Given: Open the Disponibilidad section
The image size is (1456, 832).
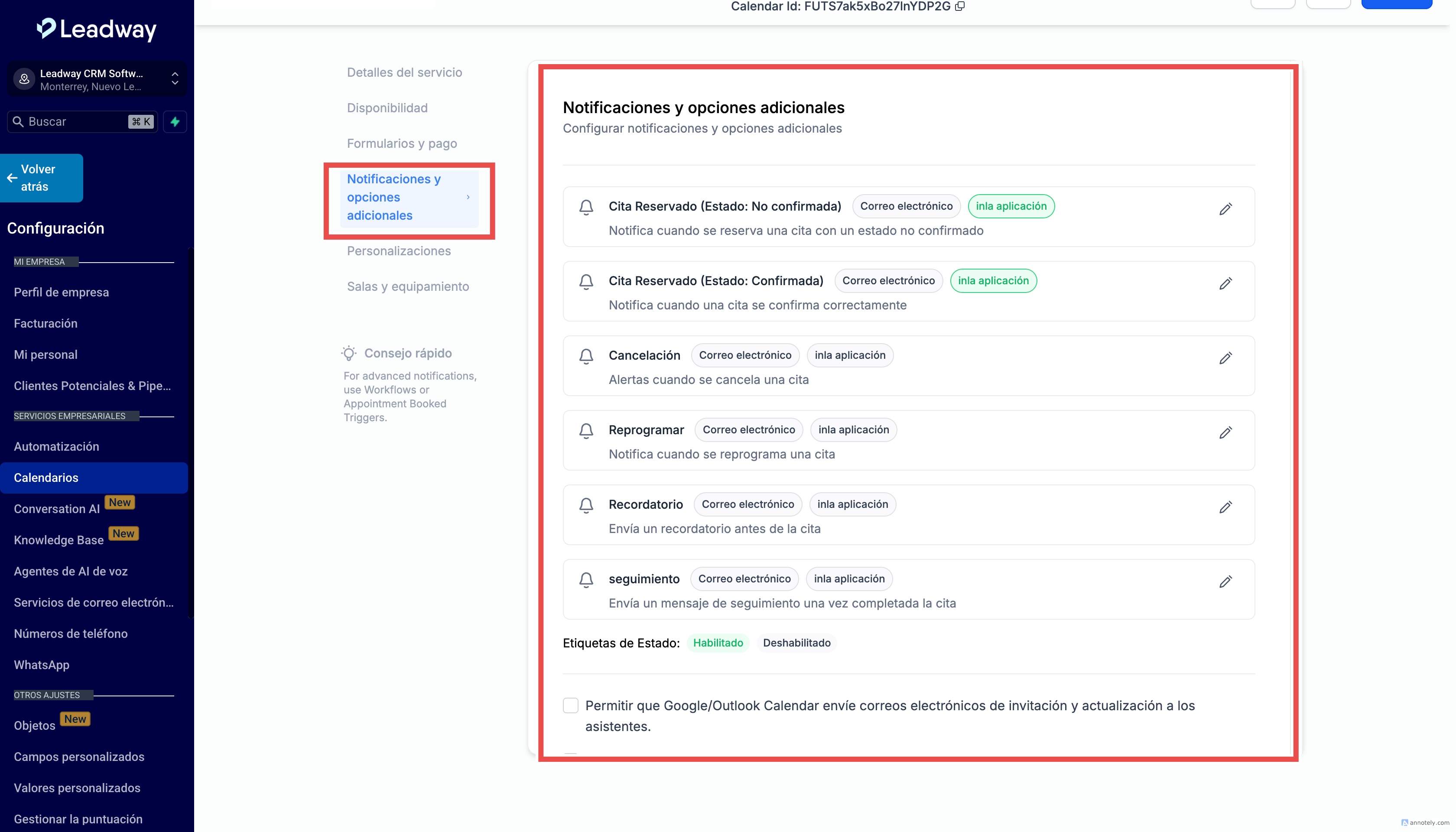Looking at the screenshot, I should tap(387, 108).
